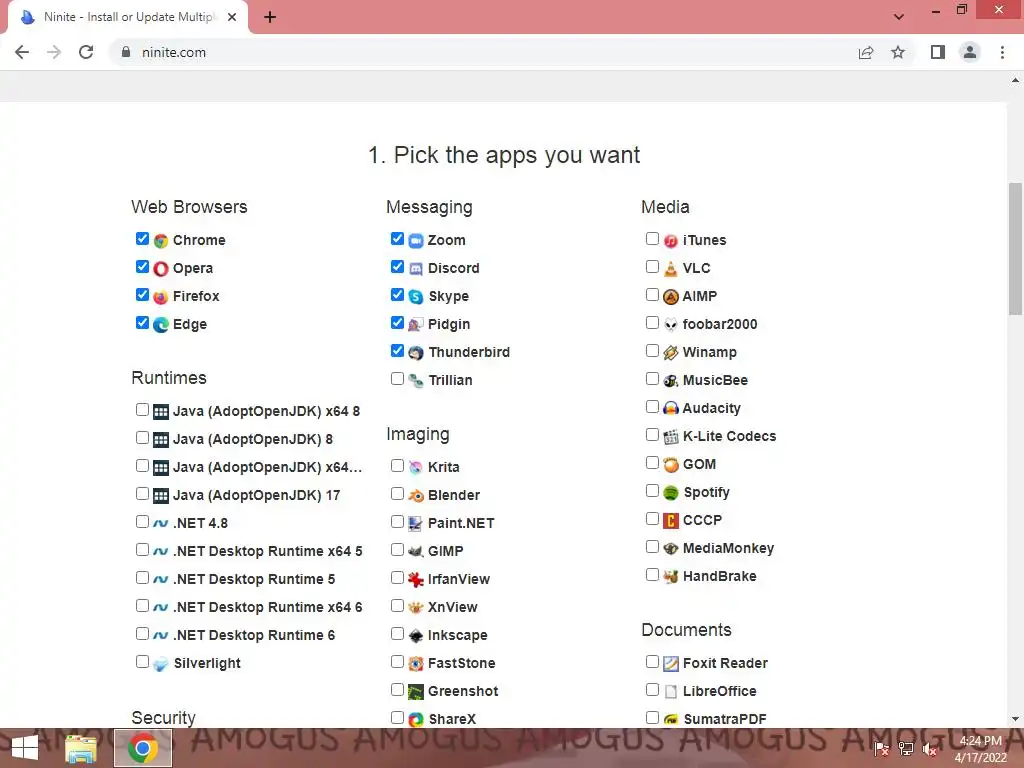Click the Firefox logo icon

pyautogui.click(x=161, y=297)
